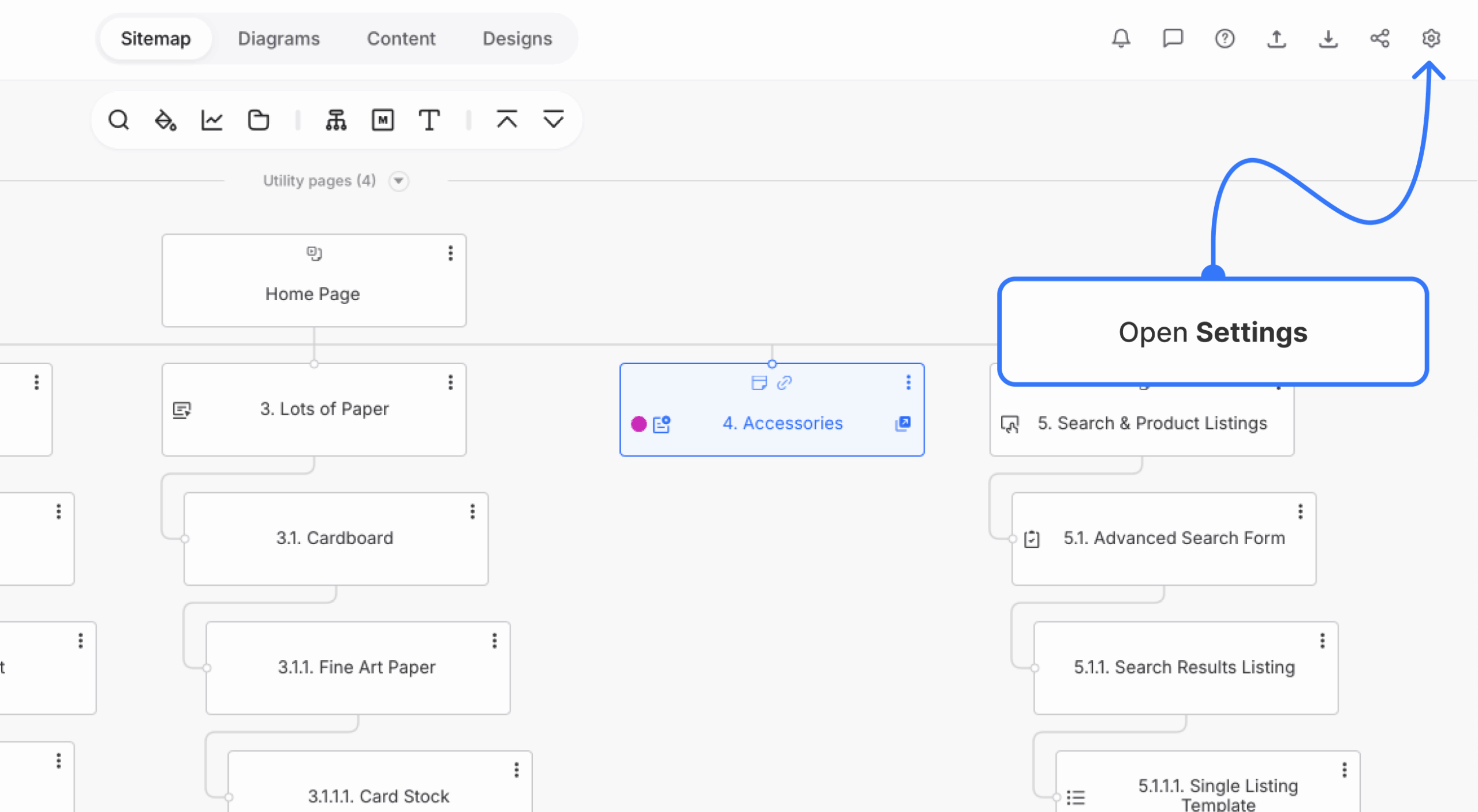Open Settings gear icon
Viewport: 1478px width, 812px height.
1431,39
